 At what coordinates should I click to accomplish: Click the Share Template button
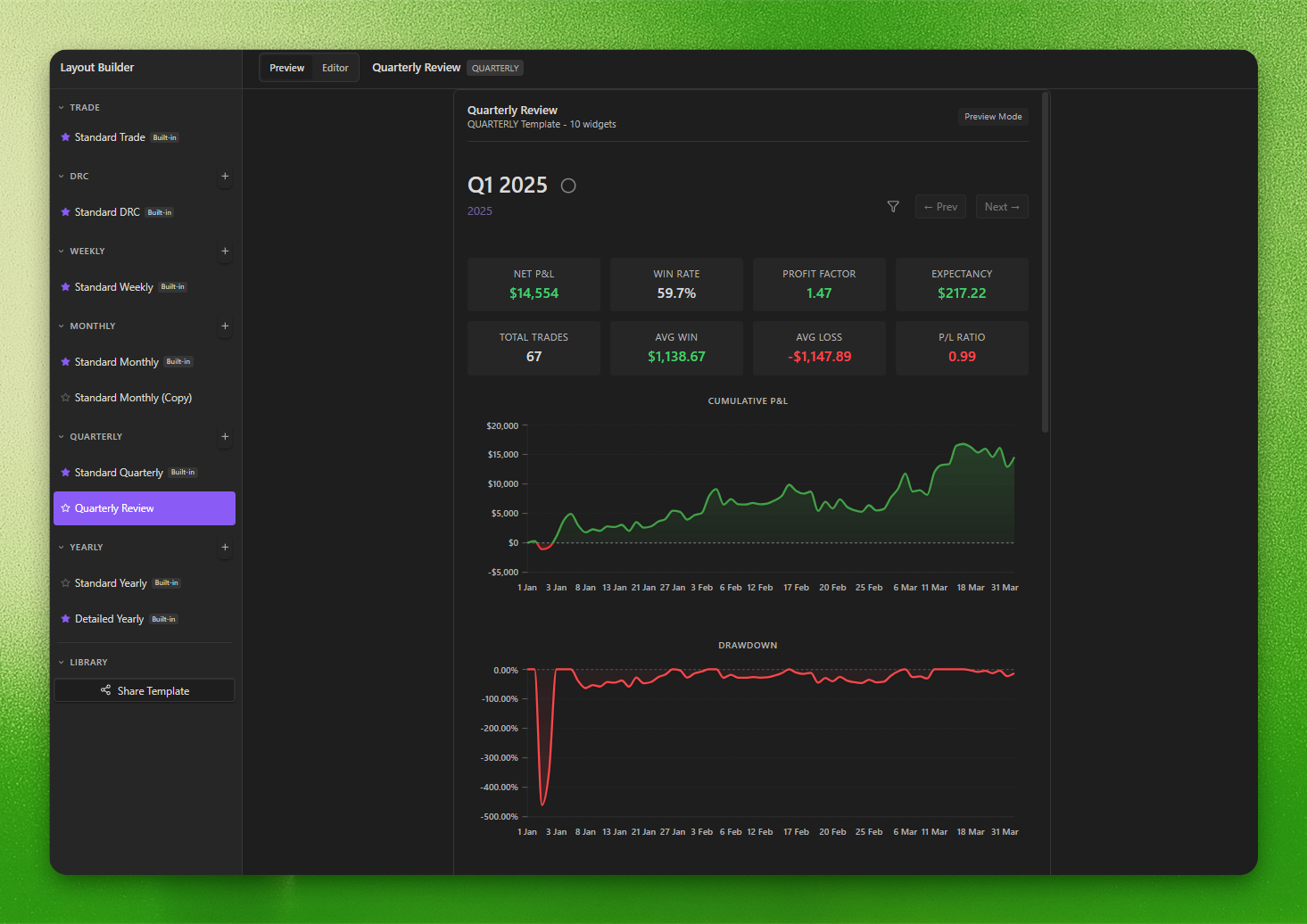click(145, 690)
